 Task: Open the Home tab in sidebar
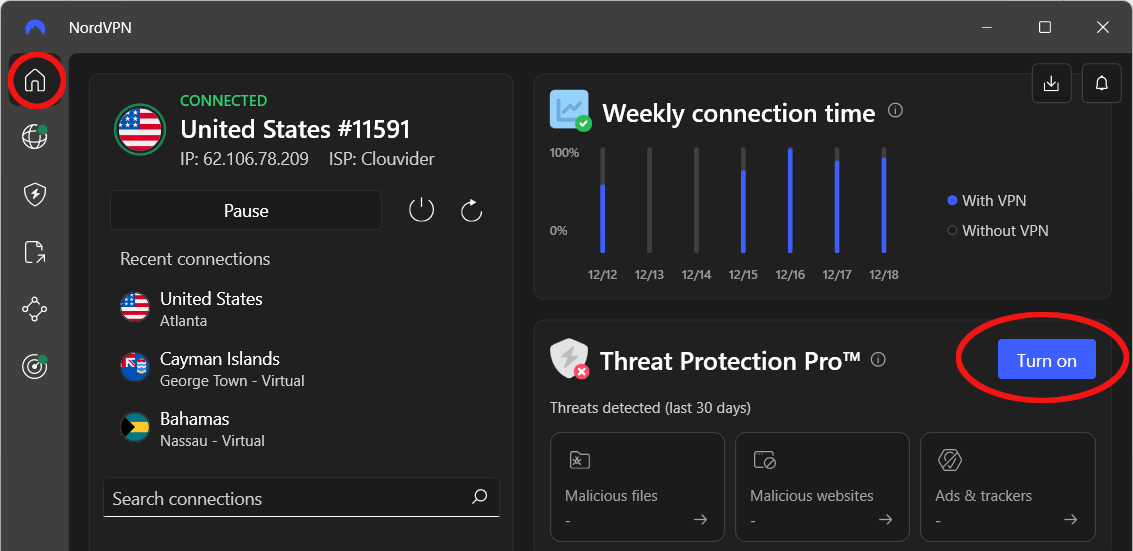35,80
